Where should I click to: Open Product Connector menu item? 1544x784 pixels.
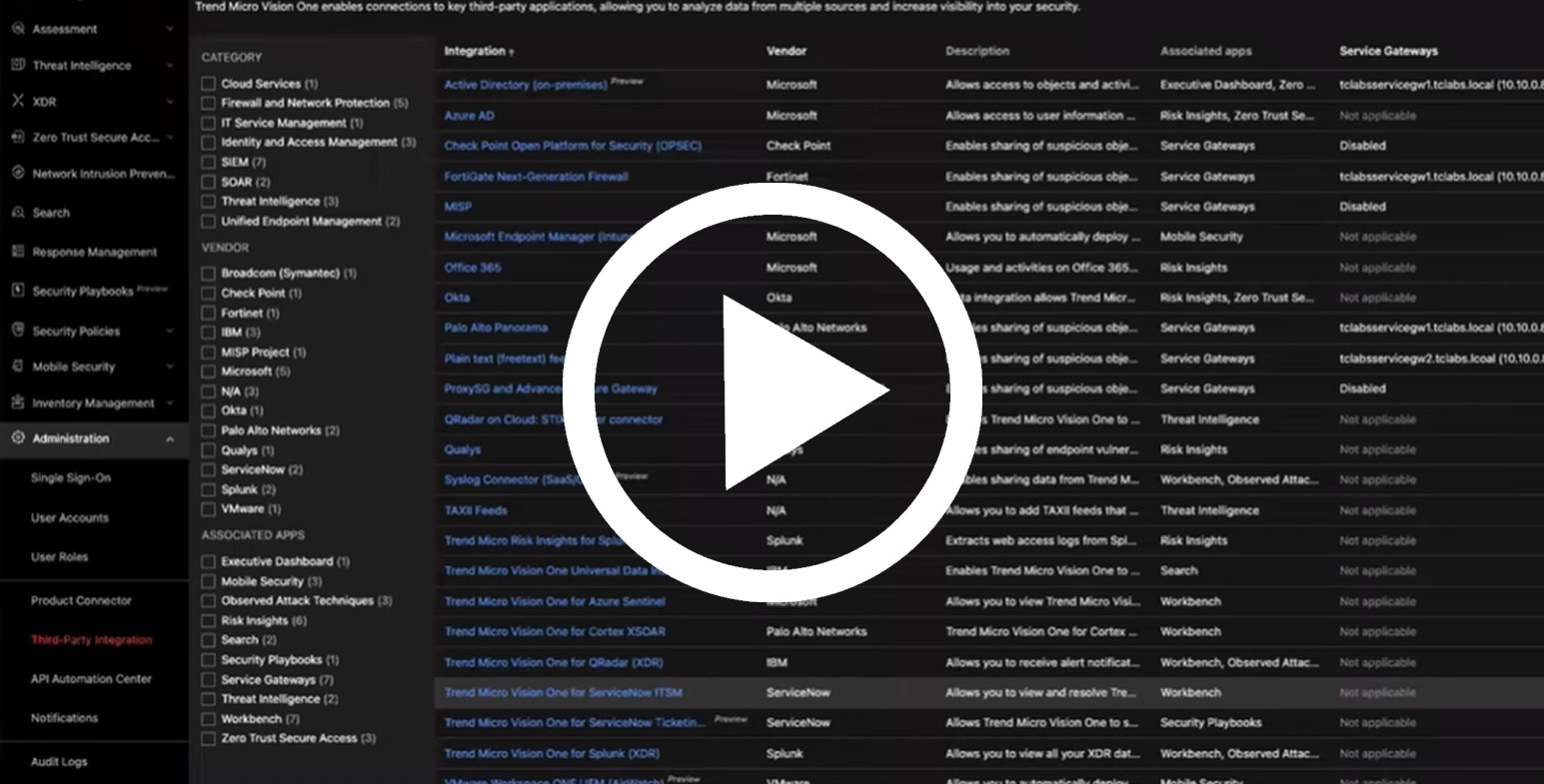(x=81, y=601)
